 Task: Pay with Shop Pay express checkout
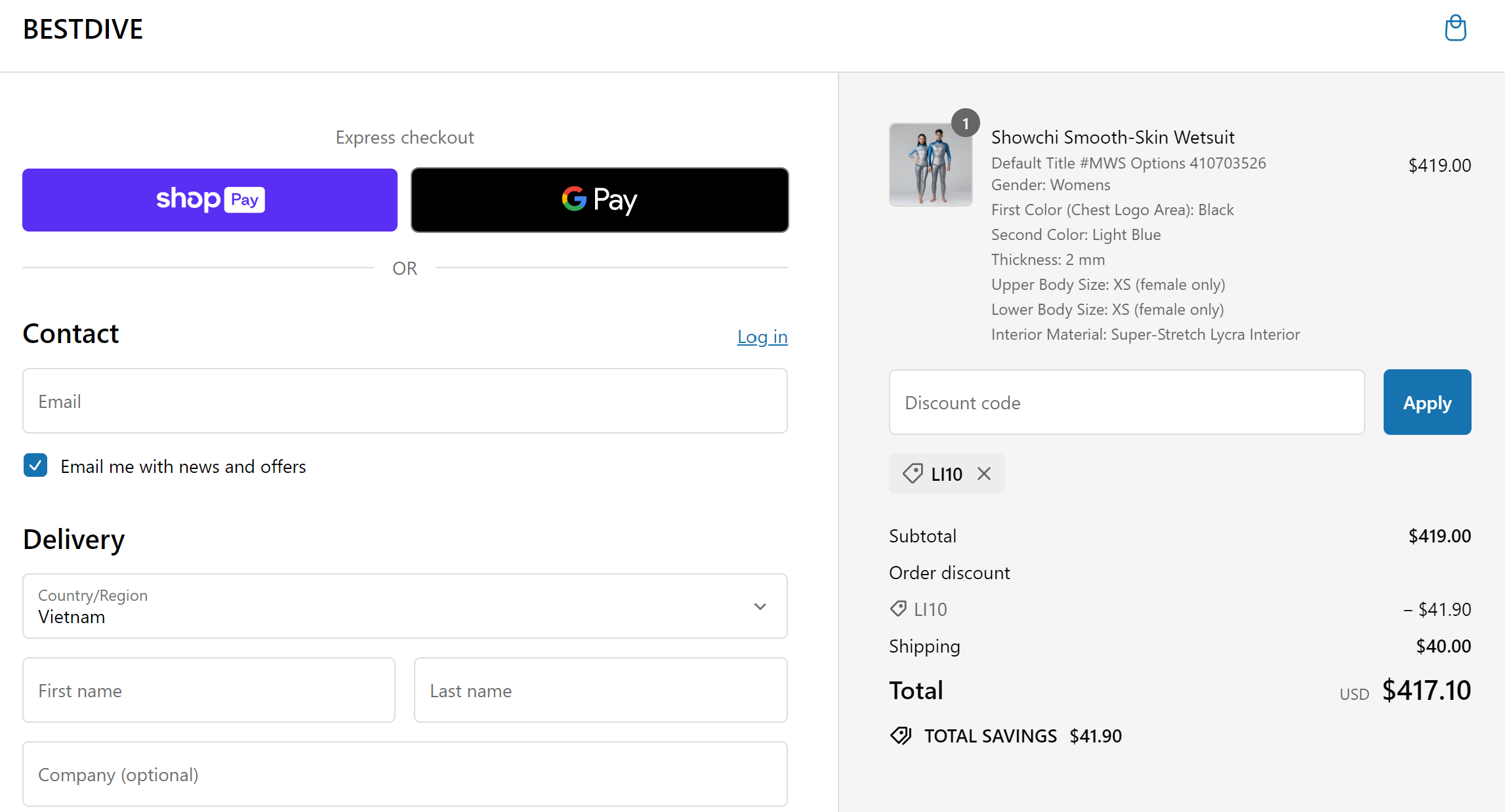click(210, 200)
